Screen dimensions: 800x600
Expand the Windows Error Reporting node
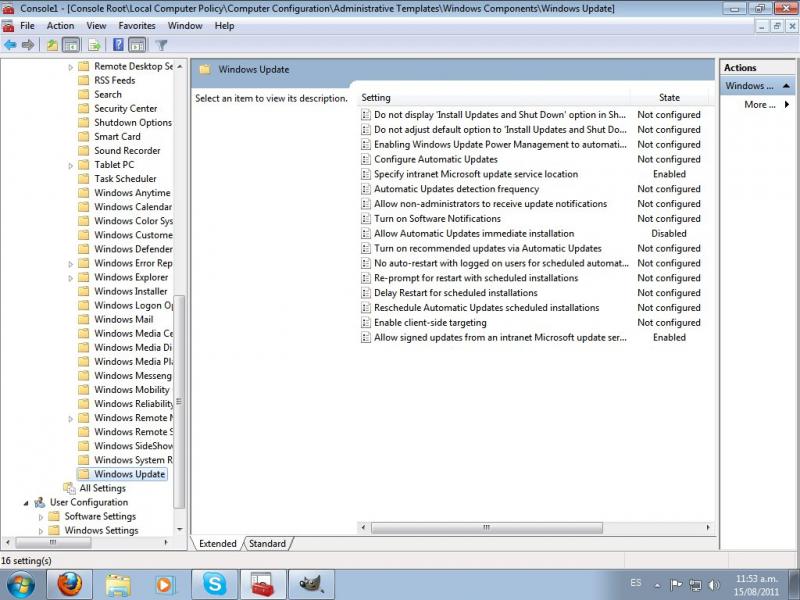(x=70, y=264)
